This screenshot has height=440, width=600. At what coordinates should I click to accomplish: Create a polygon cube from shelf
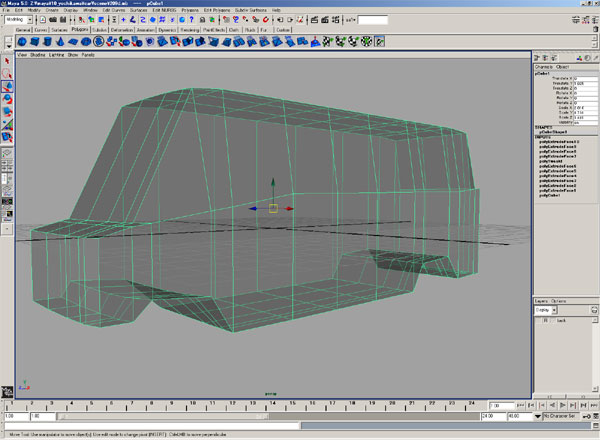tap(35, 41)
